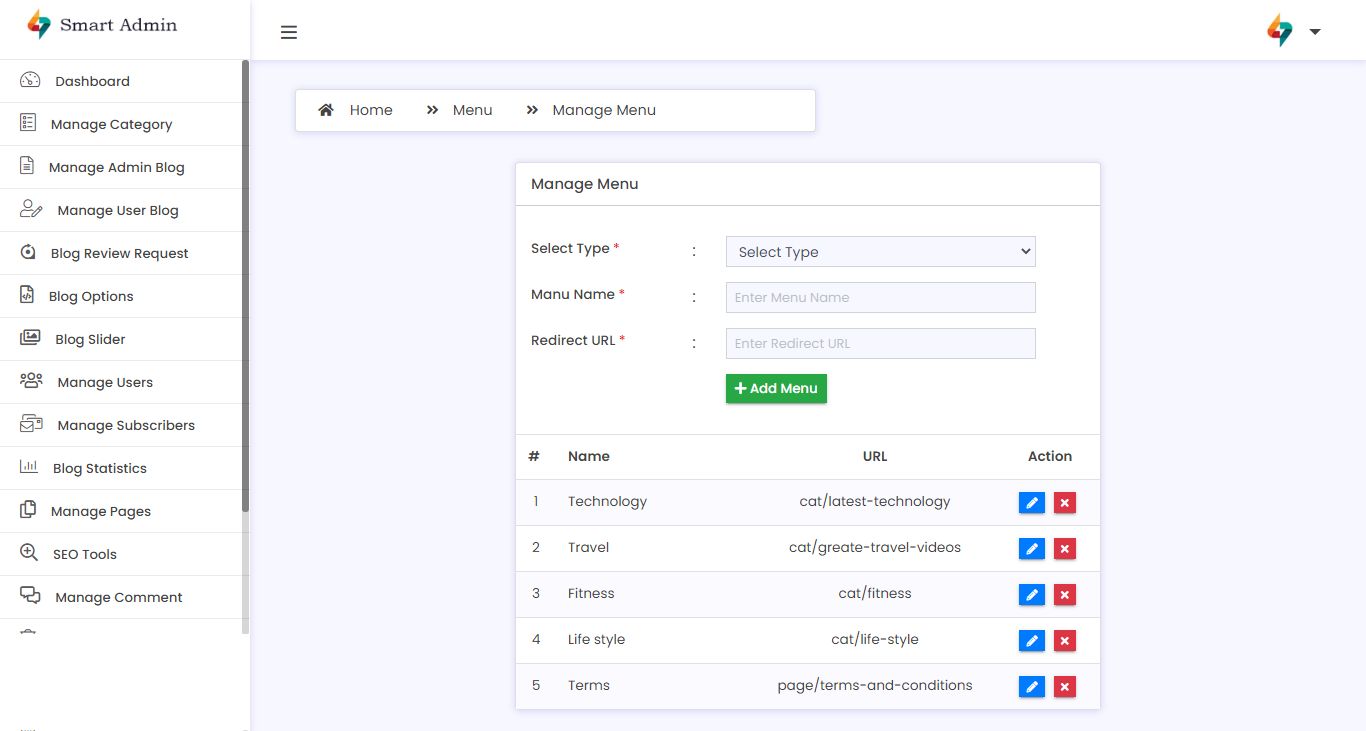Click the Blog Slider image icon
This screenshot has height=731, width=1366.
point(30,338)
